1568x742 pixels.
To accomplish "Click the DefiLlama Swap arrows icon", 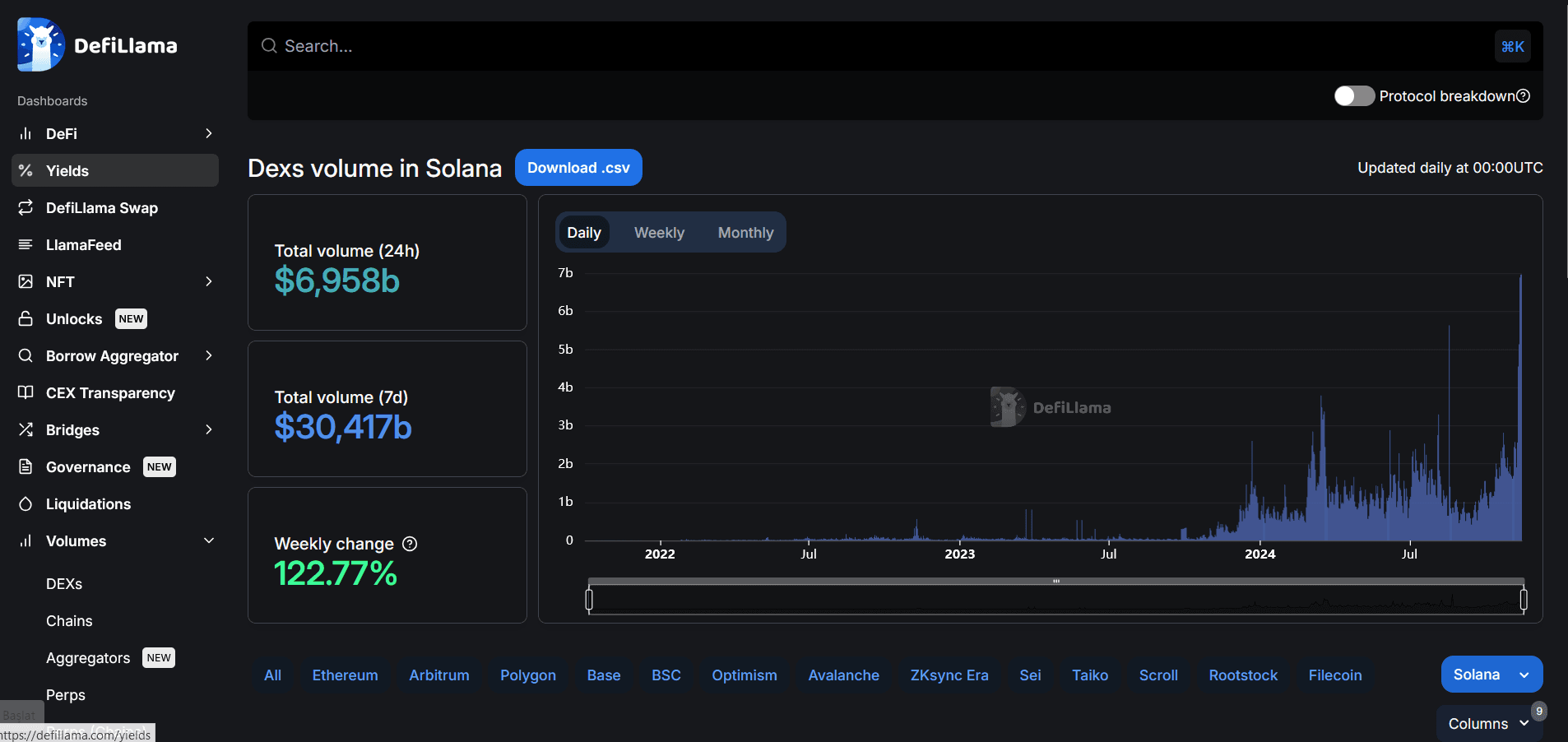I will click(x=26, y=207).
